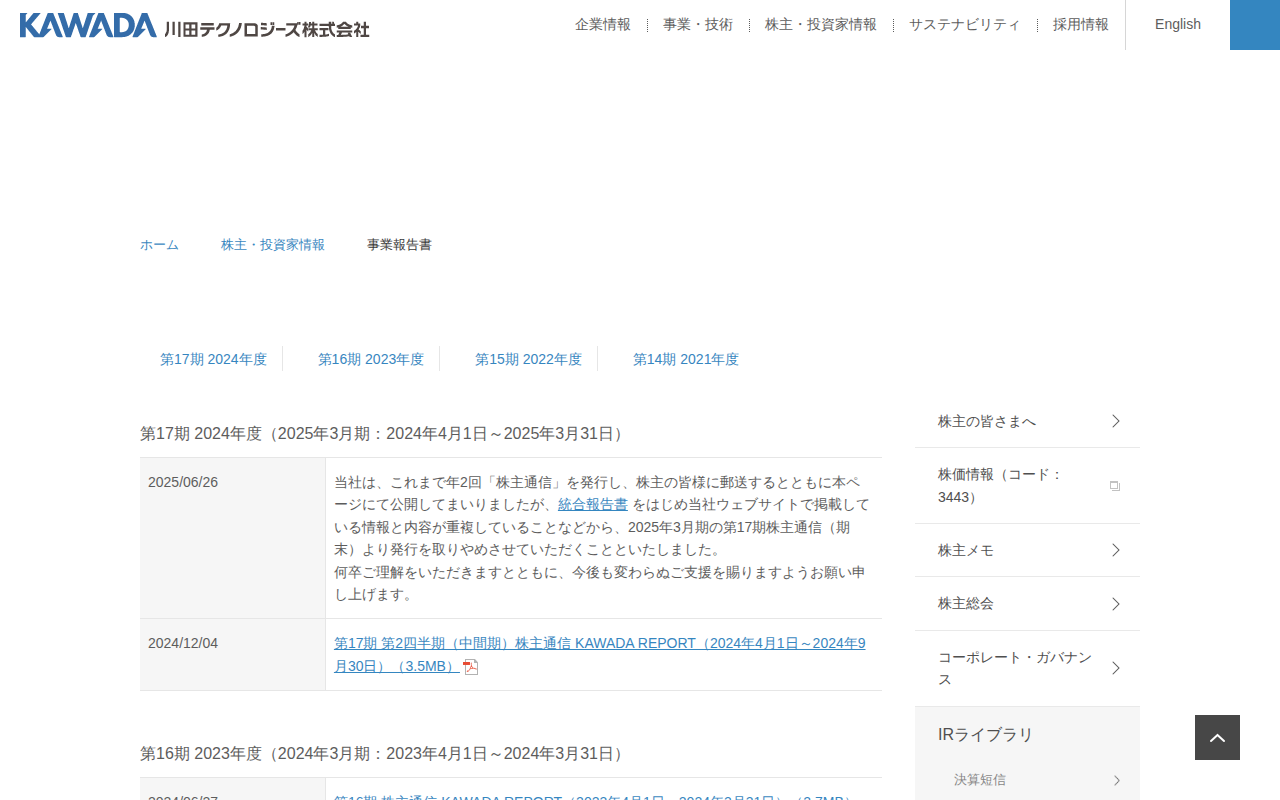Click the 事業報告書 breadcrumb text

point(399,245)
